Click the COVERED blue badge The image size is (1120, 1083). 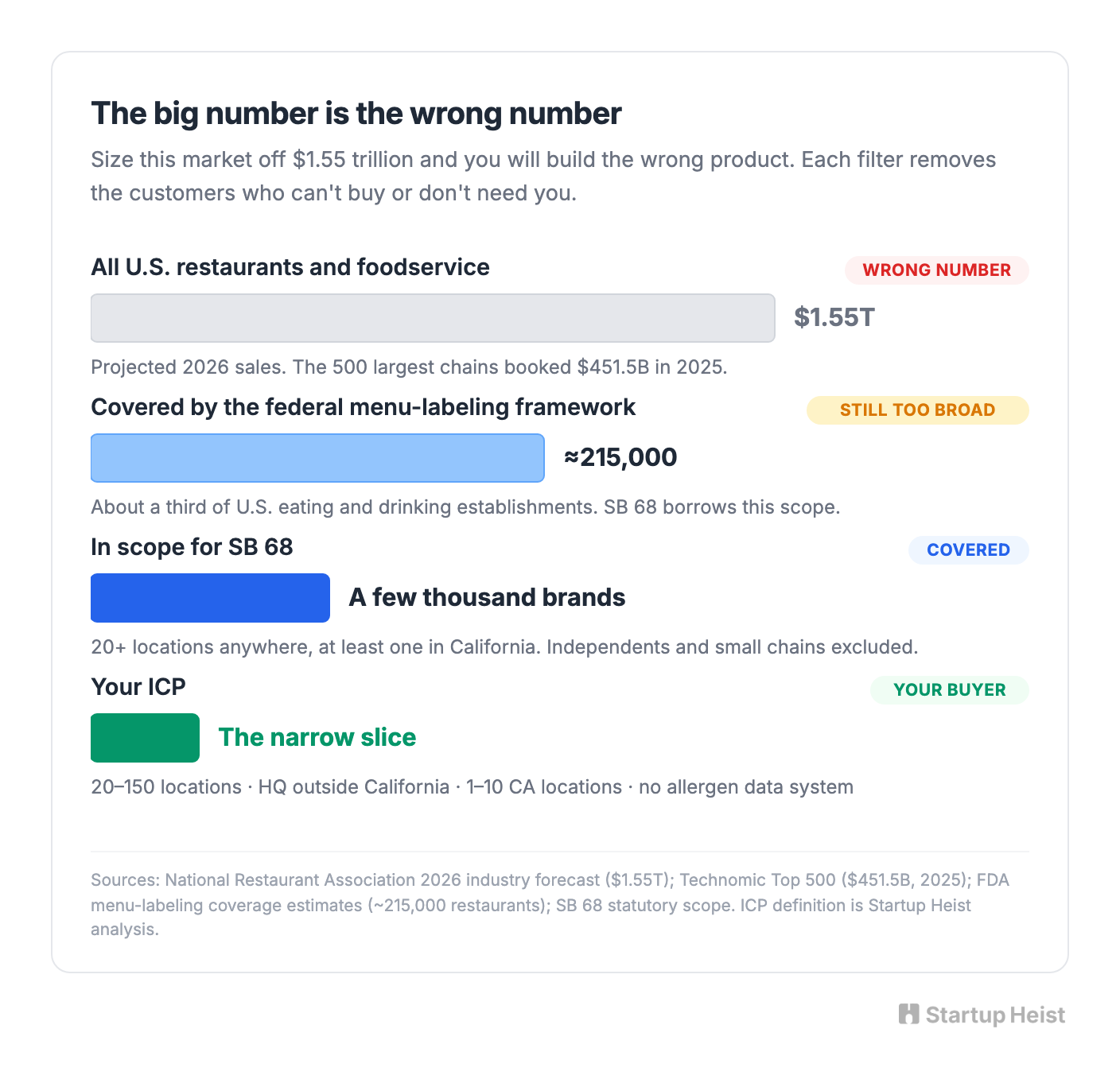pos(968,550)
